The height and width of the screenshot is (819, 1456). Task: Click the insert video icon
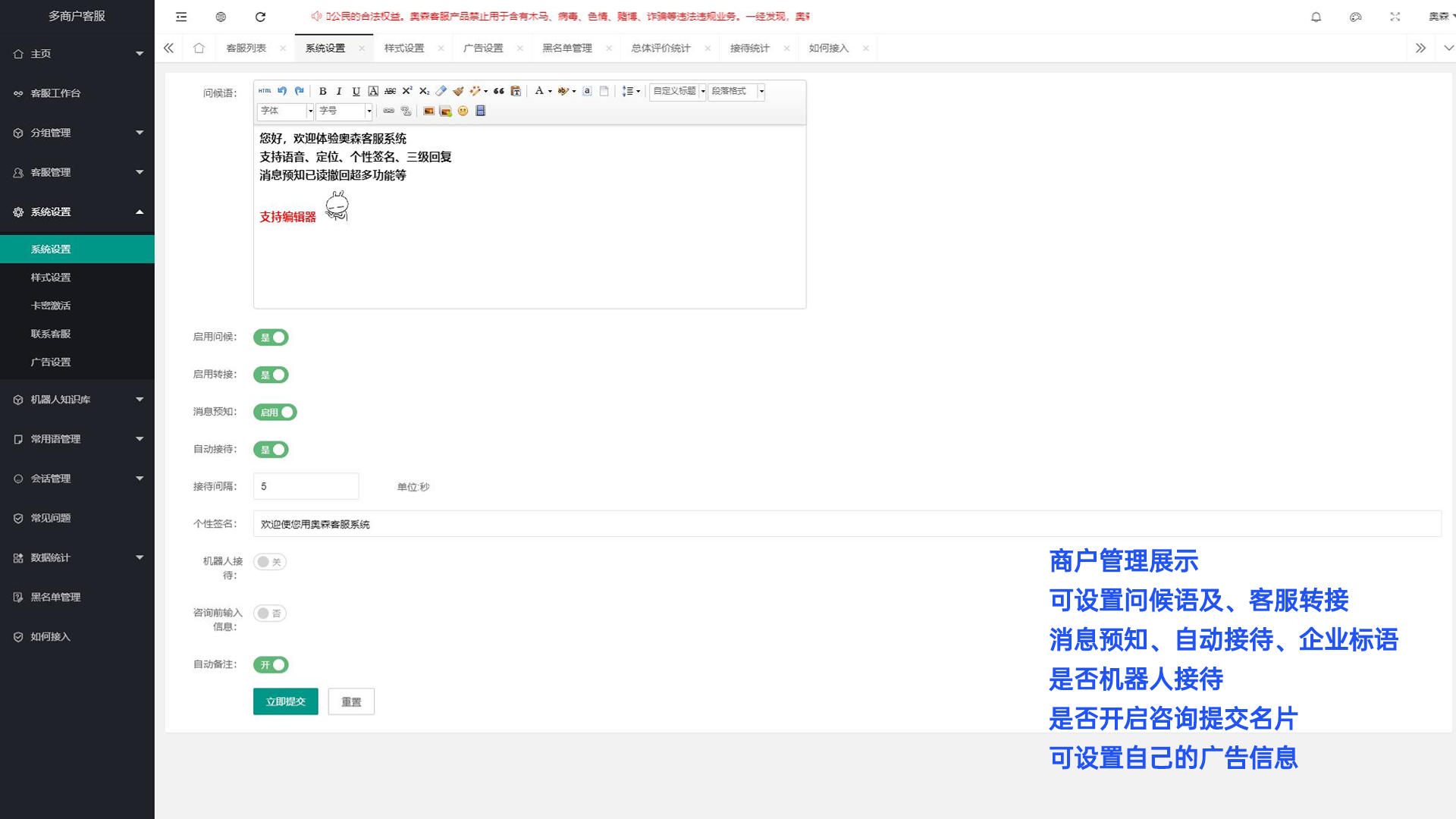[x=480, y=111]
